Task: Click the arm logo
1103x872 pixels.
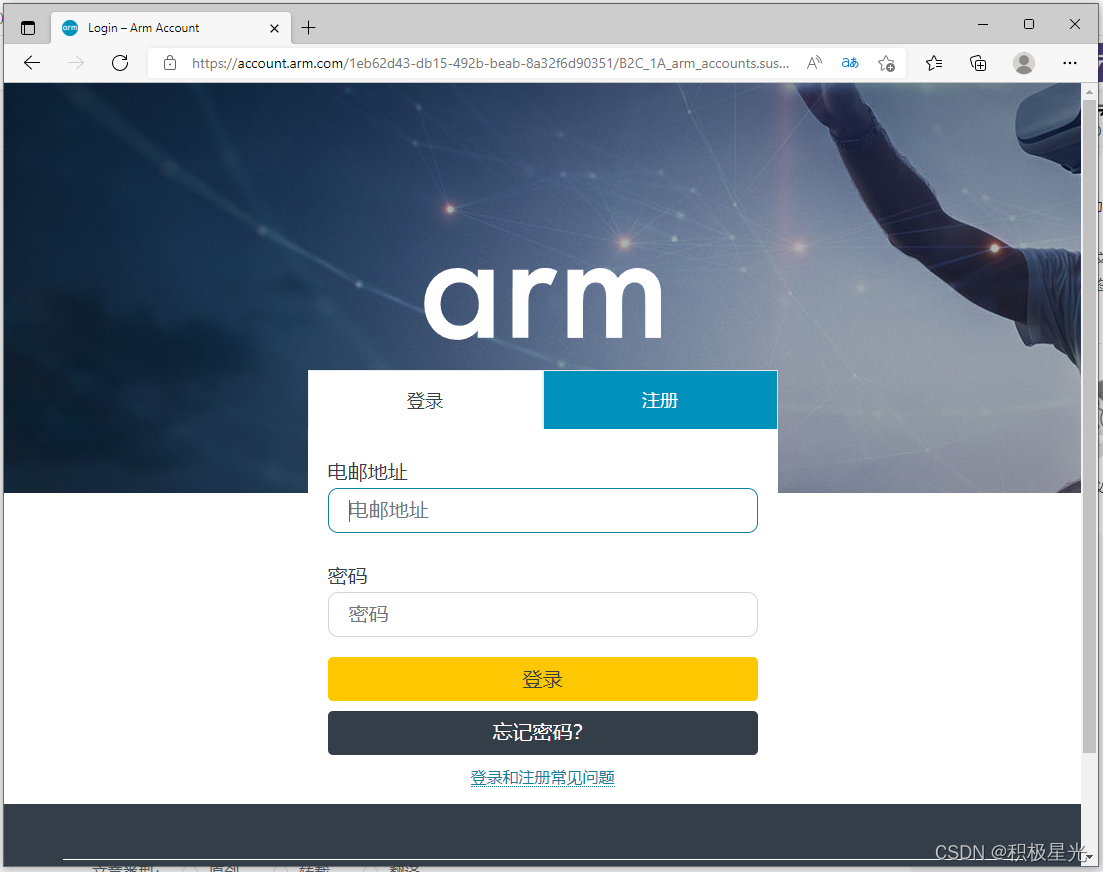Action: (x=542, y=303)
